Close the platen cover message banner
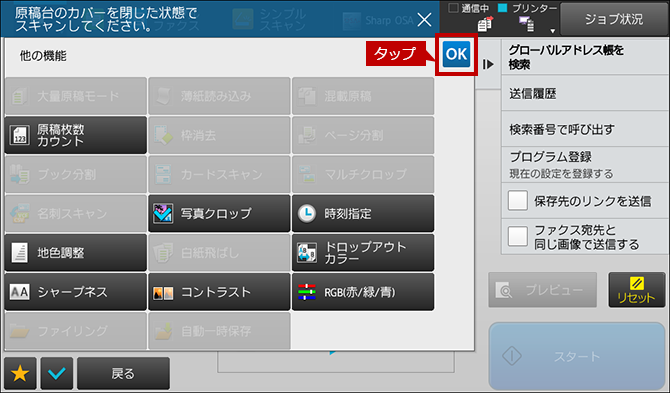The width and height of the screenshot is (670, 393). (x=424, y=19)
